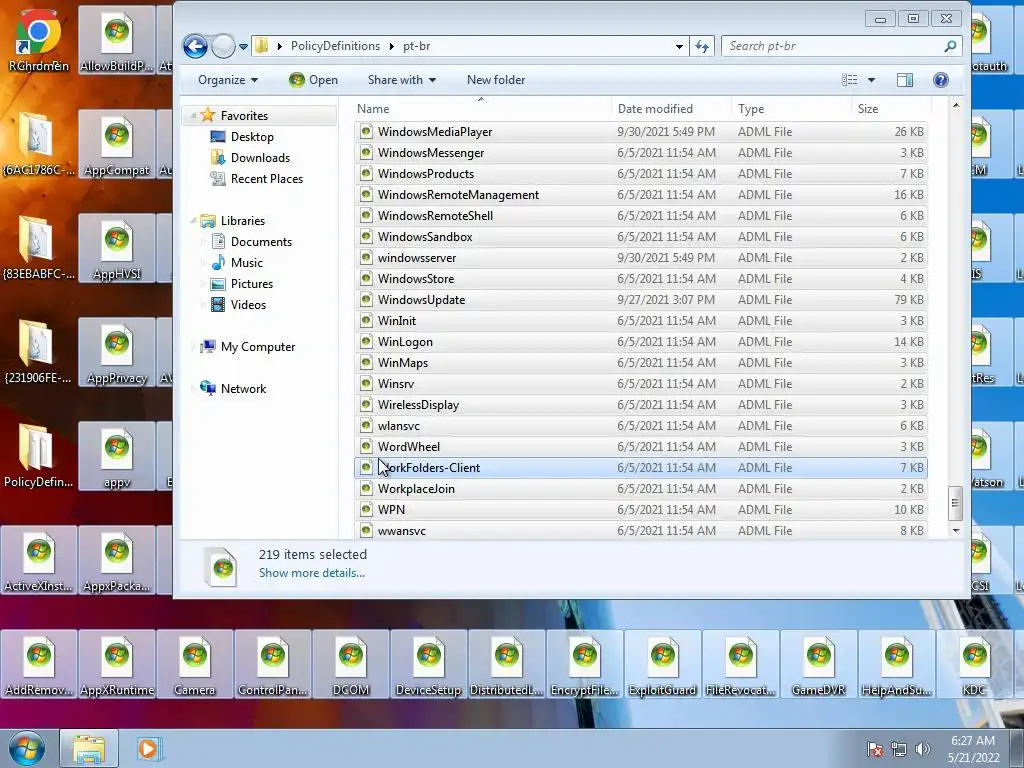The image size is (1024, 768).
Task: Select Network in navigation pane
Action: [x=243, y=389]
